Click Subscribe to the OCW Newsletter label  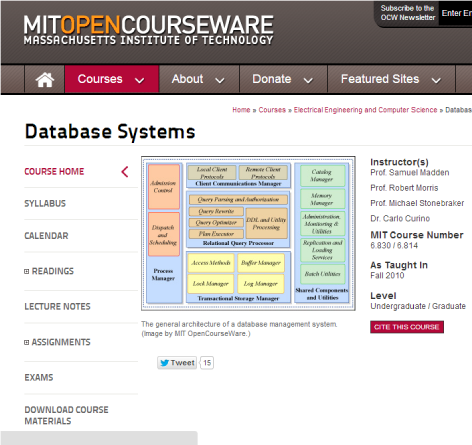tap(408, 13)
